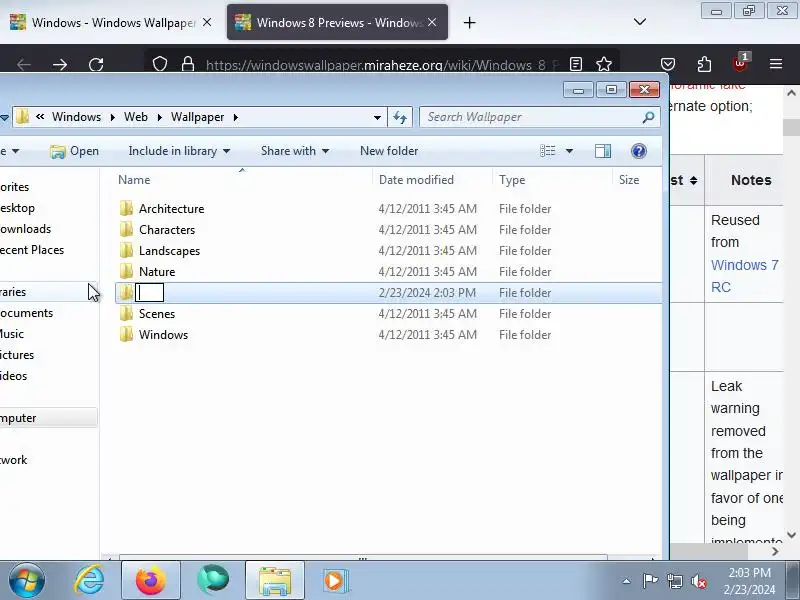The height and width of the screenshot is (600, 800).
Task: Launch Windows Media Player from taskbar
Action: (x=335, y=581)
